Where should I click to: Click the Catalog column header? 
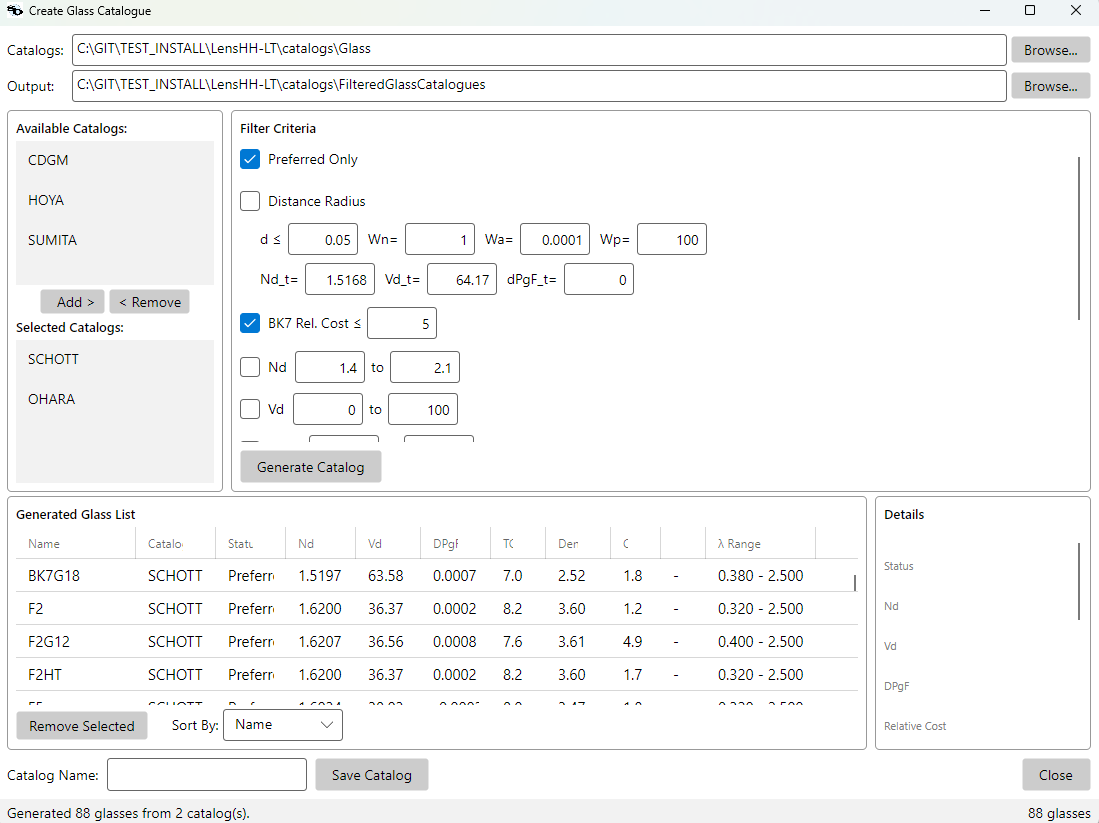click(x=175, y=544)
